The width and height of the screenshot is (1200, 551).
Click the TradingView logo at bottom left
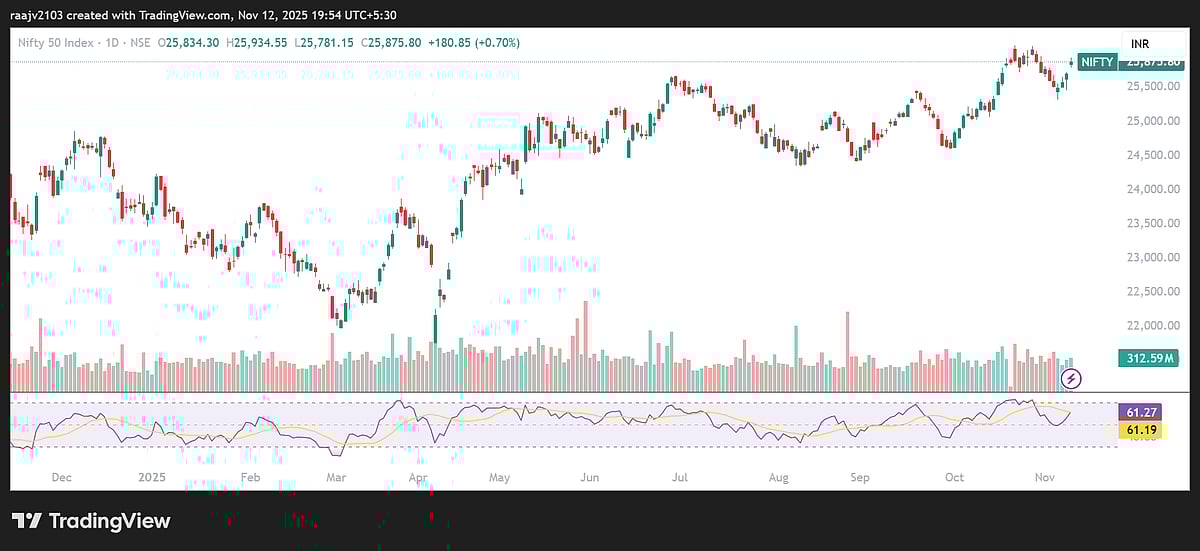click(x=91, y=521)
